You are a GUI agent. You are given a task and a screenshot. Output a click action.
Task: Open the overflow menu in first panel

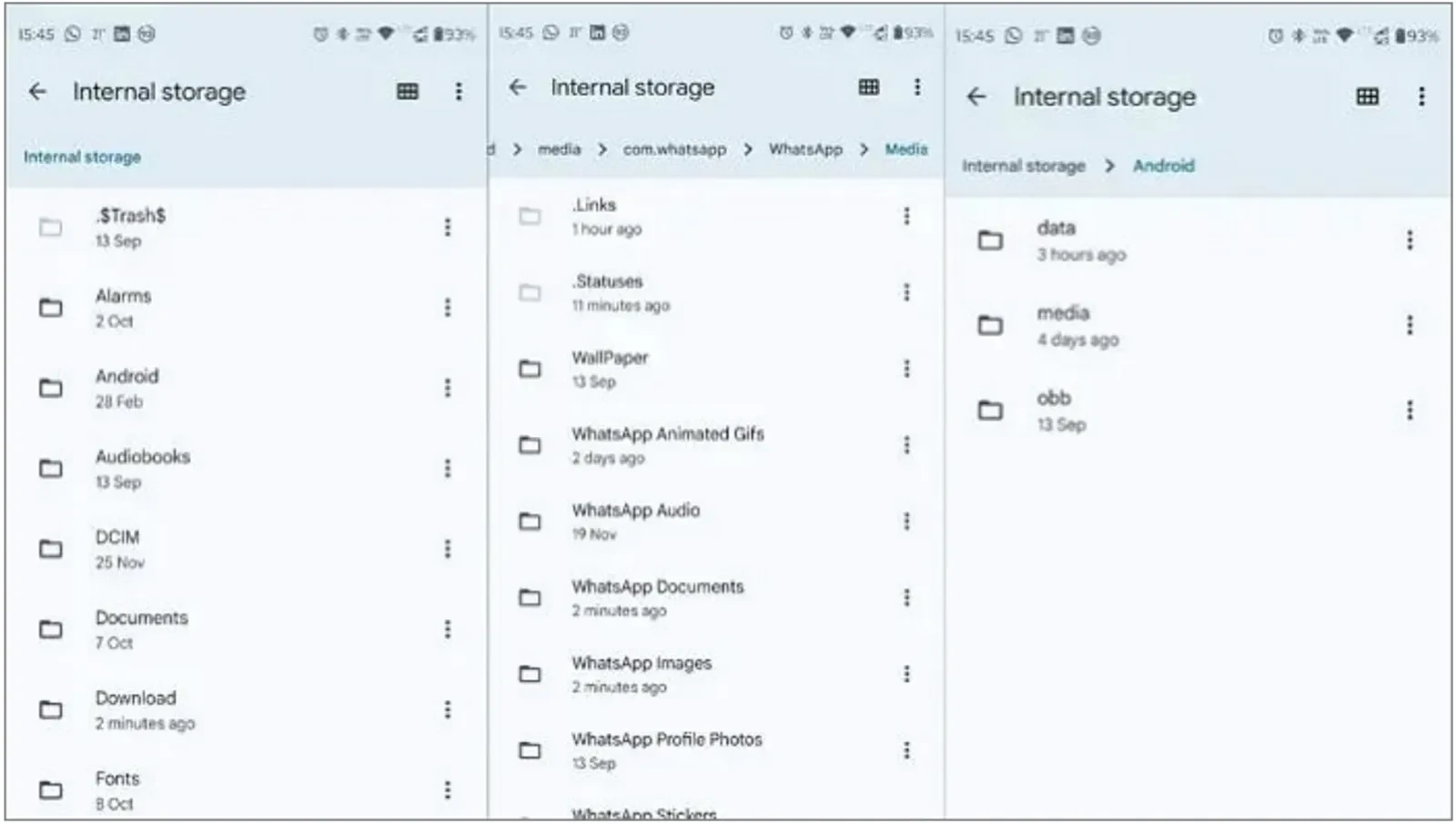pyautogui.click(x=460, y=91)
